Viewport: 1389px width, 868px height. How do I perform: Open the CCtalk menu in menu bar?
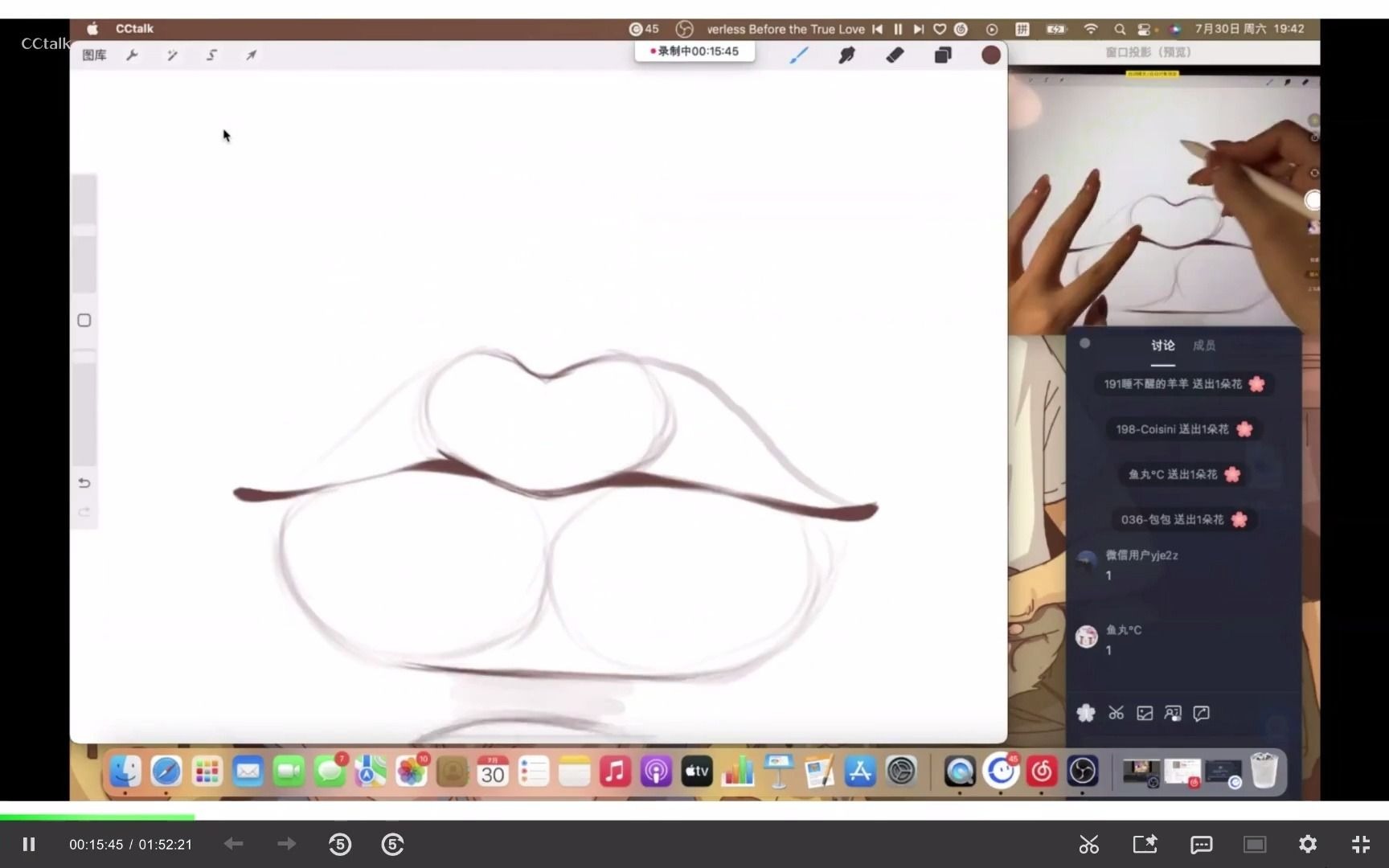point(134,29)
